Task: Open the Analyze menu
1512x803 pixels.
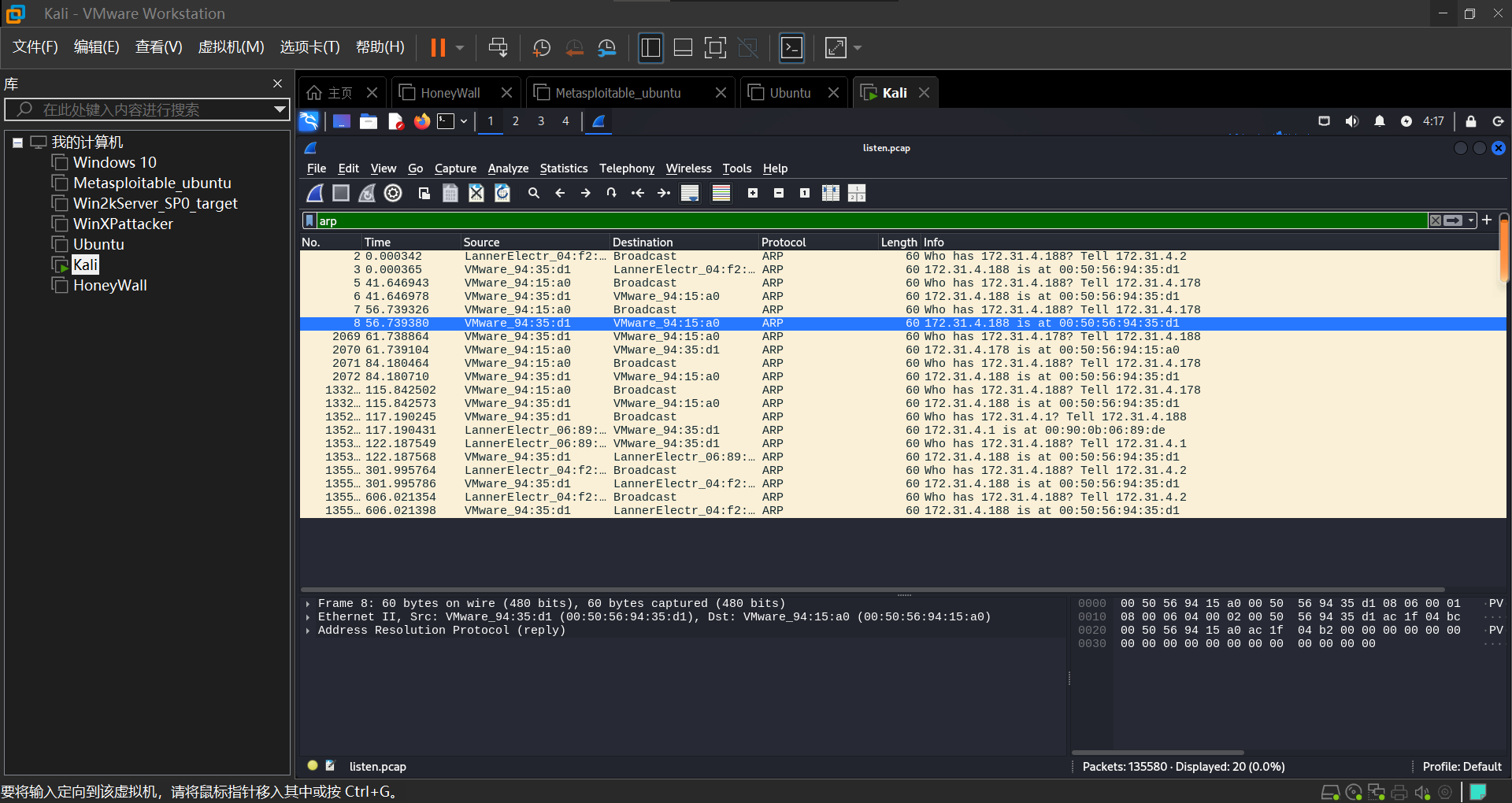Action: click(508, 168)
